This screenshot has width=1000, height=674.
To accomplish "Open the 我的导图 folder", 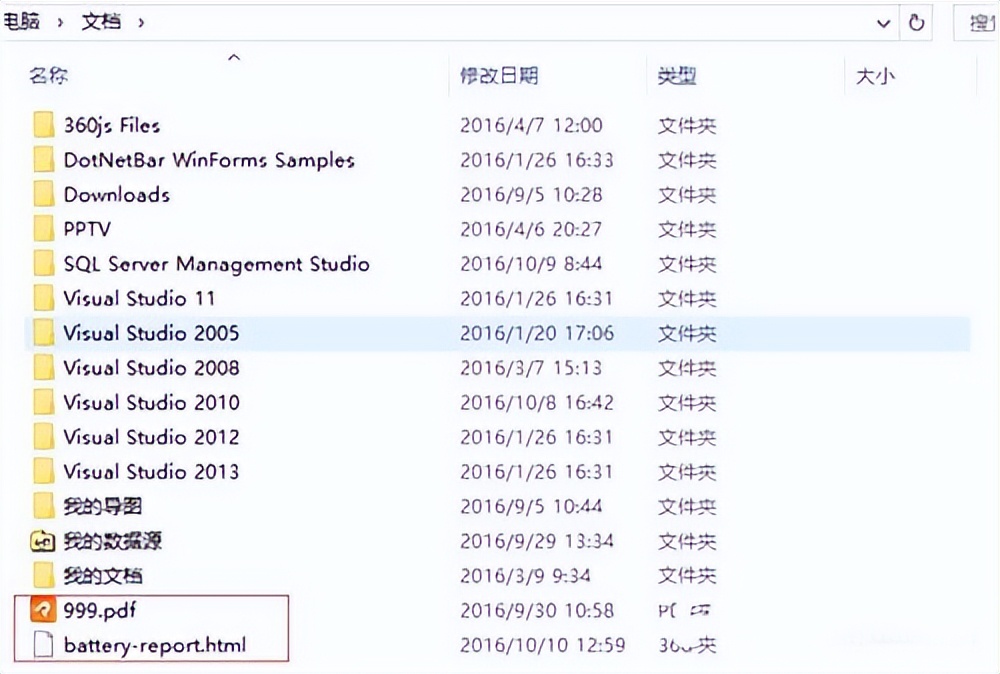I will click(x=104, y=506).
